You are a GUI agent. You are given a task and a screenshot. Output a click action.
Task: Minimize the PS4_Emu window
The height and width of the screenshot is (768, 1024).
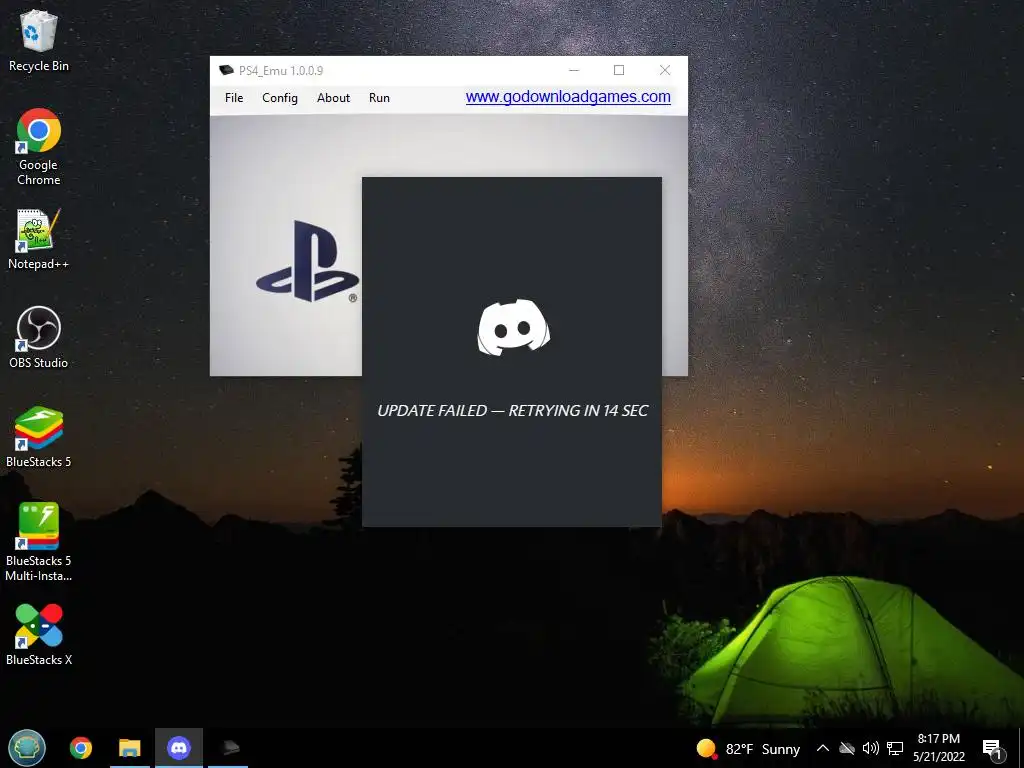coord(574,70)
